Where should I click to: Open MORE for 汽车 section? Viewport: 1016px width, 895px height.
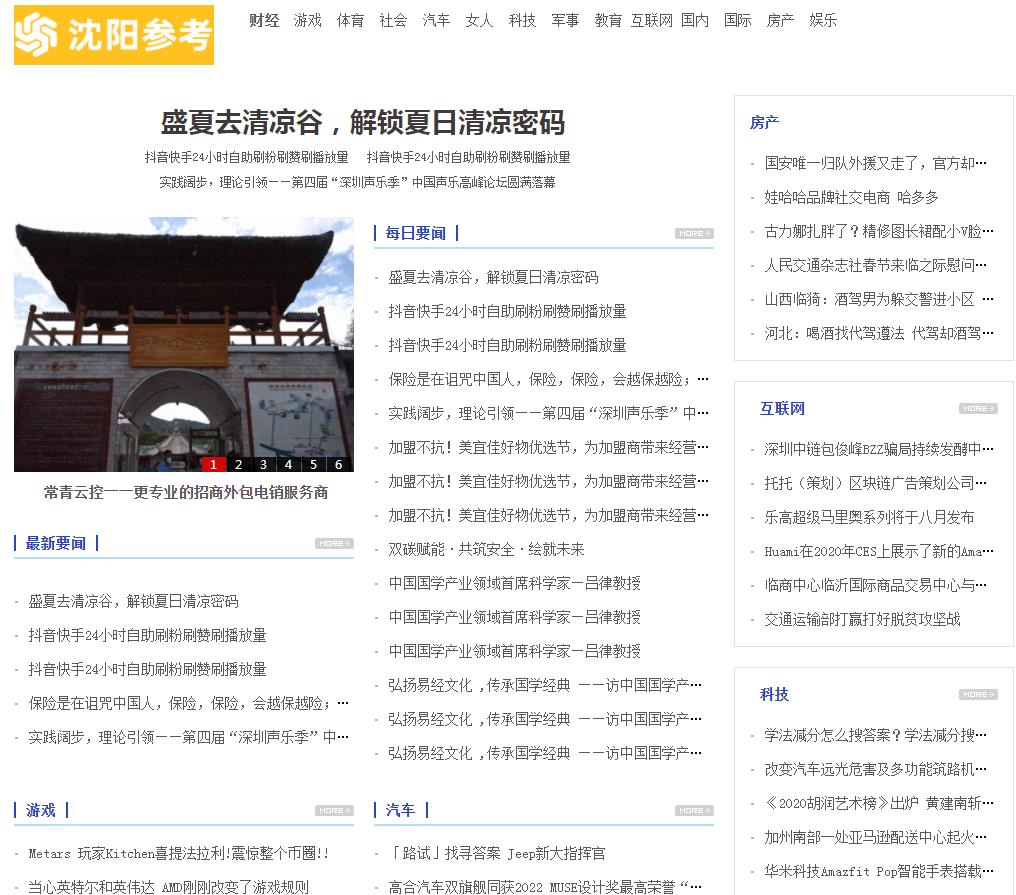tap(694, 810)
